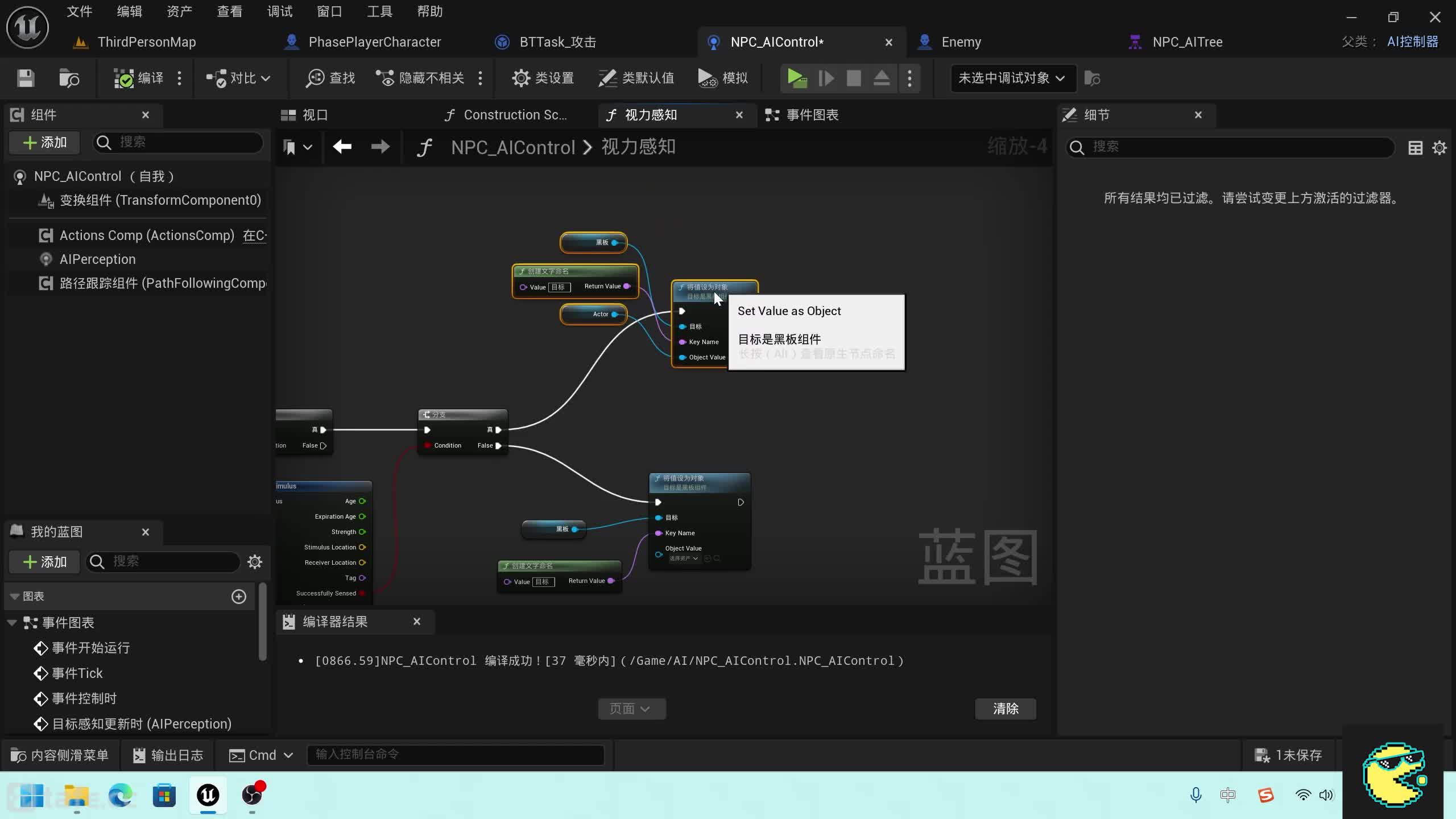
Task: Collapse the 事件图表 tree
Action: point(12,623)
